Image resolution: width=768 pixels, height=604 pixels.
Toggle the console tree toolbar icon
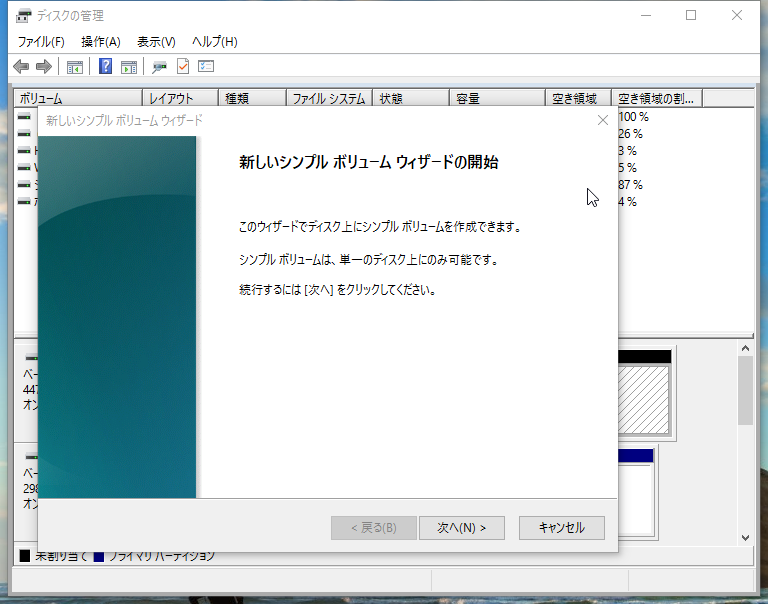tap(75, 67)
